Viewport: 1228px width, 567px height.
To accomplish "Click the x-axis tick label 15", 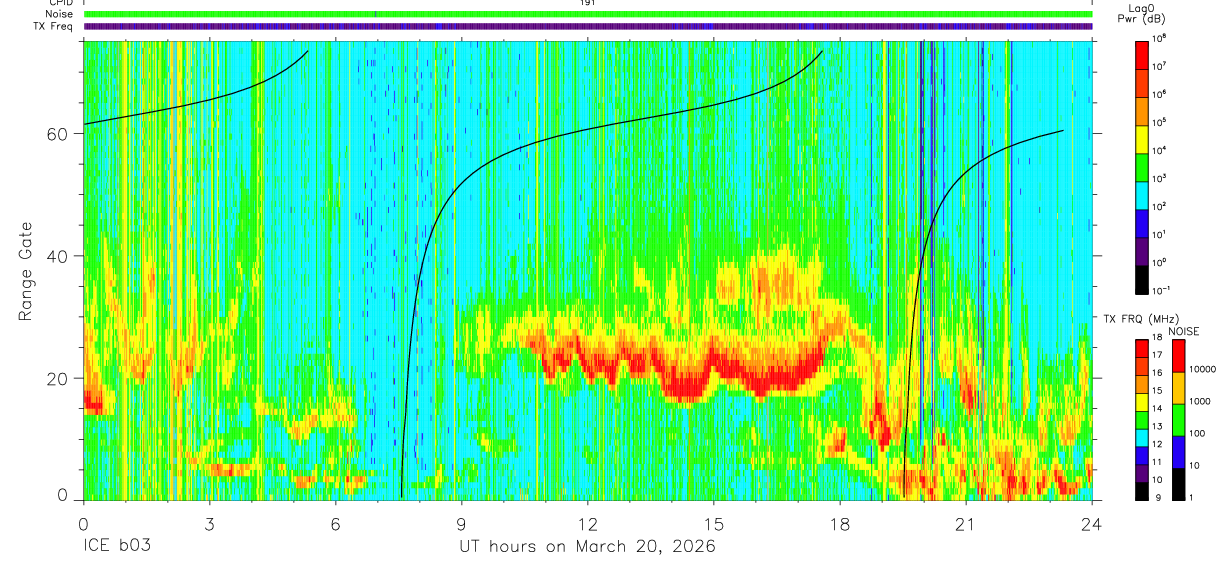I will point(713,524).
